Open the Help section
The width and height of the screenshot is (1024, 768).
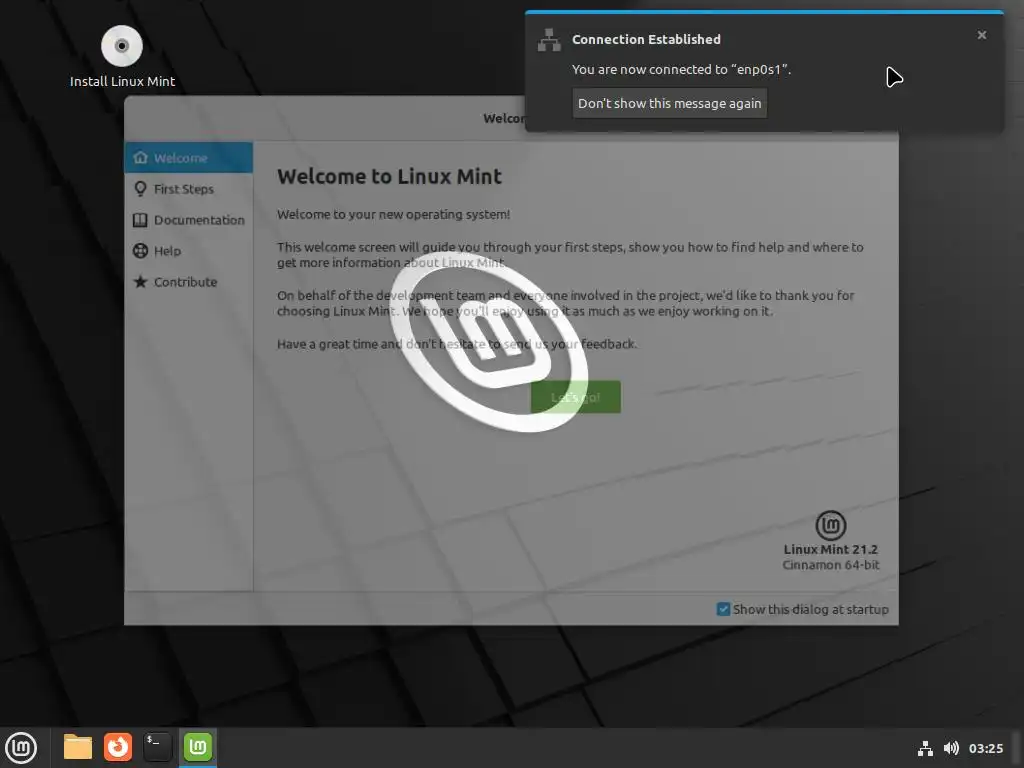click(189, 251)
